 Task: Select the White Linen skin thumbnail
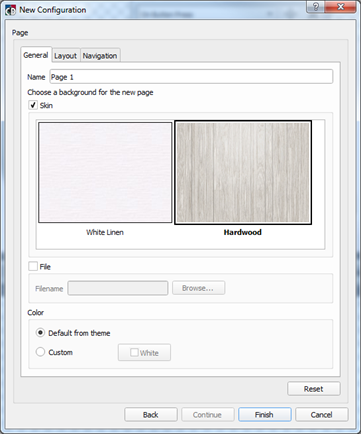tap(105, 172)
